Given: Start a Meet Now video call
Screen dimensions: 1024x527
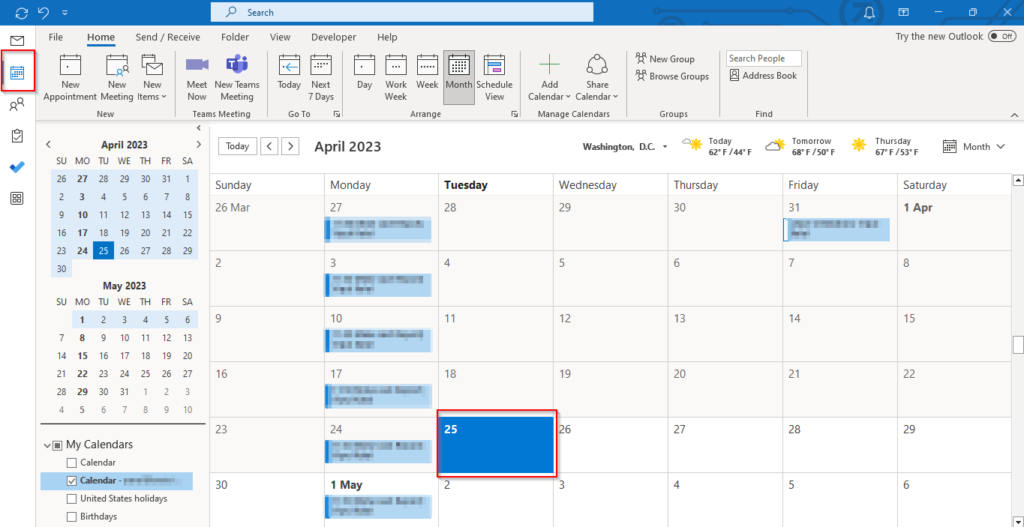Looking at the screenshot, I should [x=197, y=78].
